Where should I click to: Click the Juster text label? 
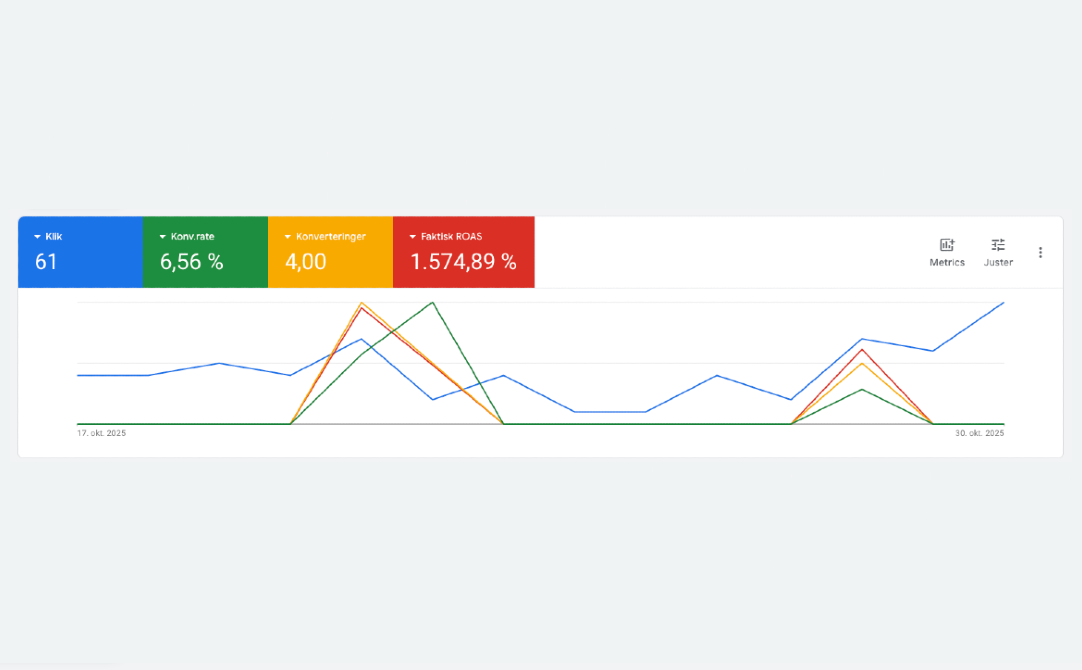pyautogui.click(x=998, y=263)
